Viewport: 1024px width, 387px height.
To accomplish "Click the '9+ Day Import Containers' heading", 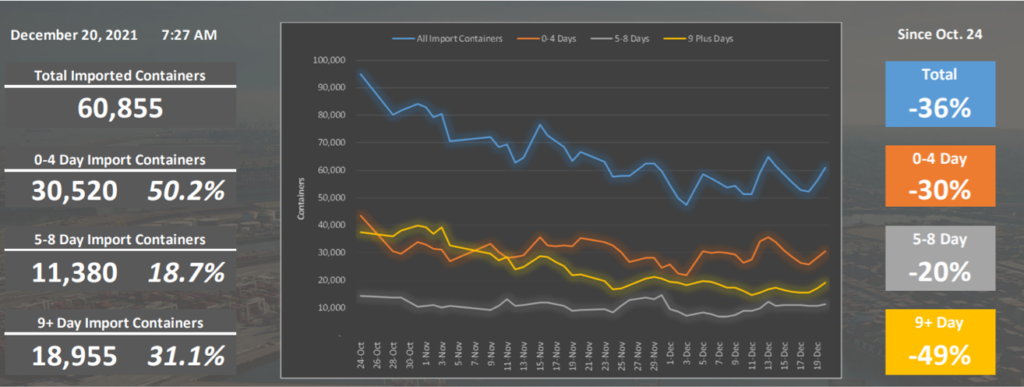I will [x=120, y=323].
